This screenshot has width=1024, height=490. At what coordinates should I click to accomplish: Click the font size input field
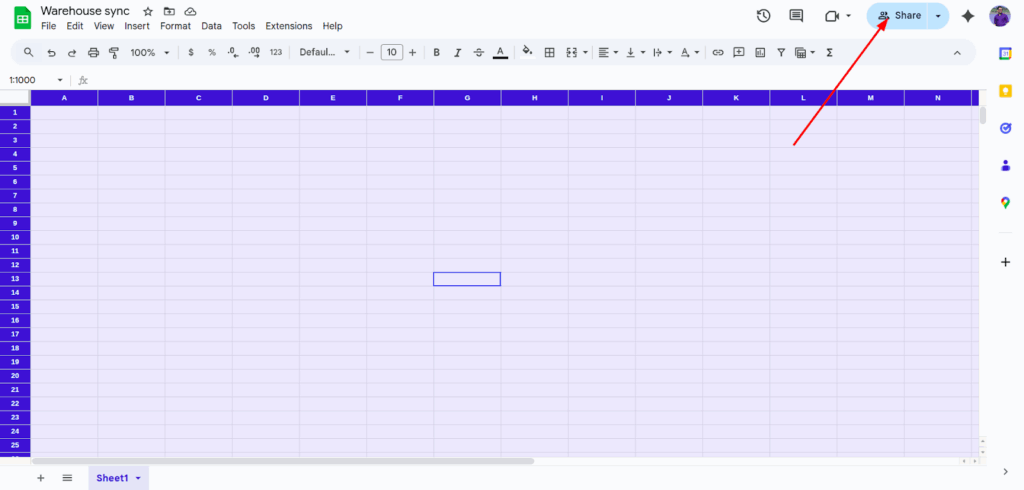[391, 52]
